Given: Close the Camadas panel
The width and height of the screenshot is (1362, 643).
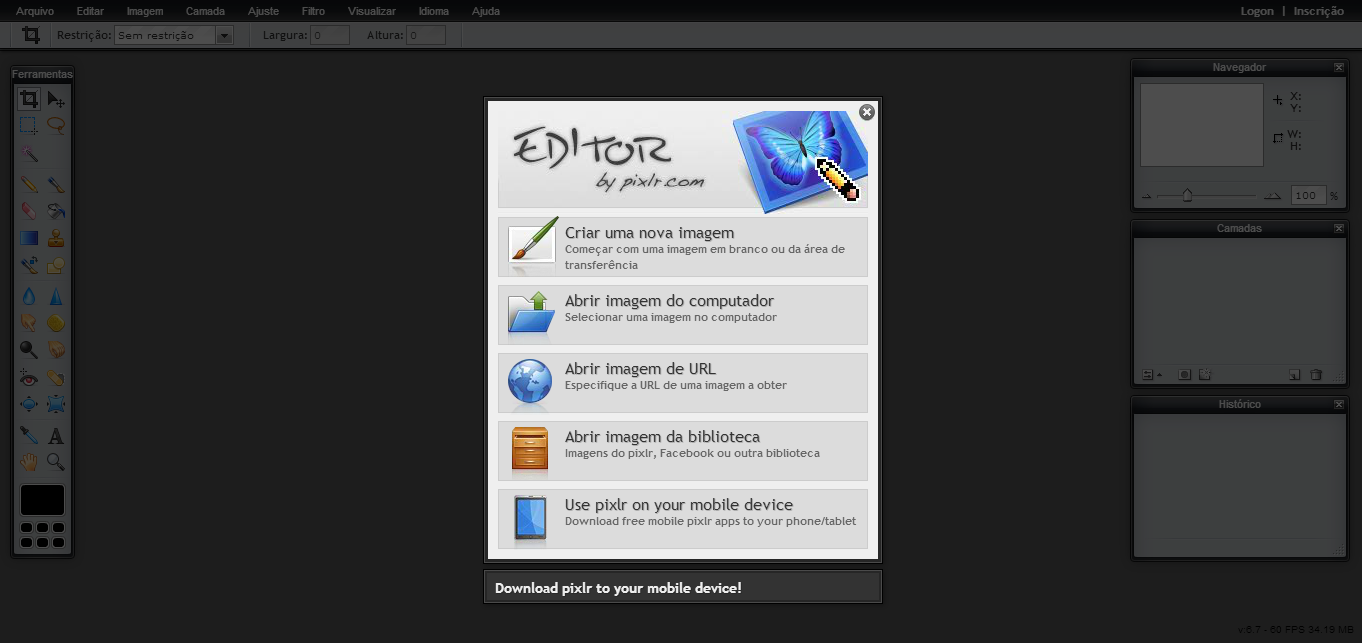Looking at the screenshot, I should pyautogui.click(x=1339, y=229).
